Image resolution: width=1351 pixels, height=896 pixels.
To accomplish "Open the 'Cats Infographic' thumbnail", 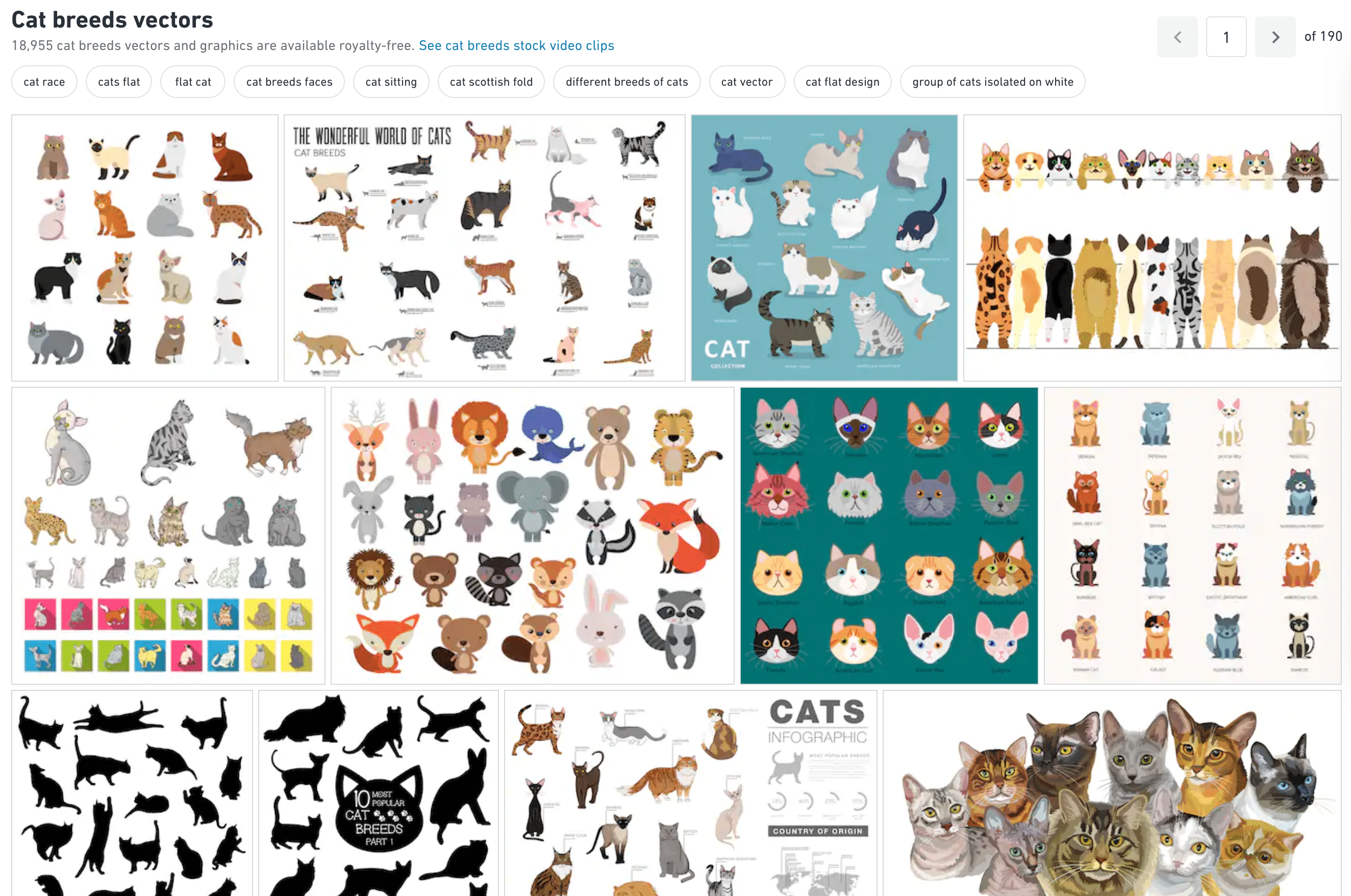I will [x=691, y=793].
